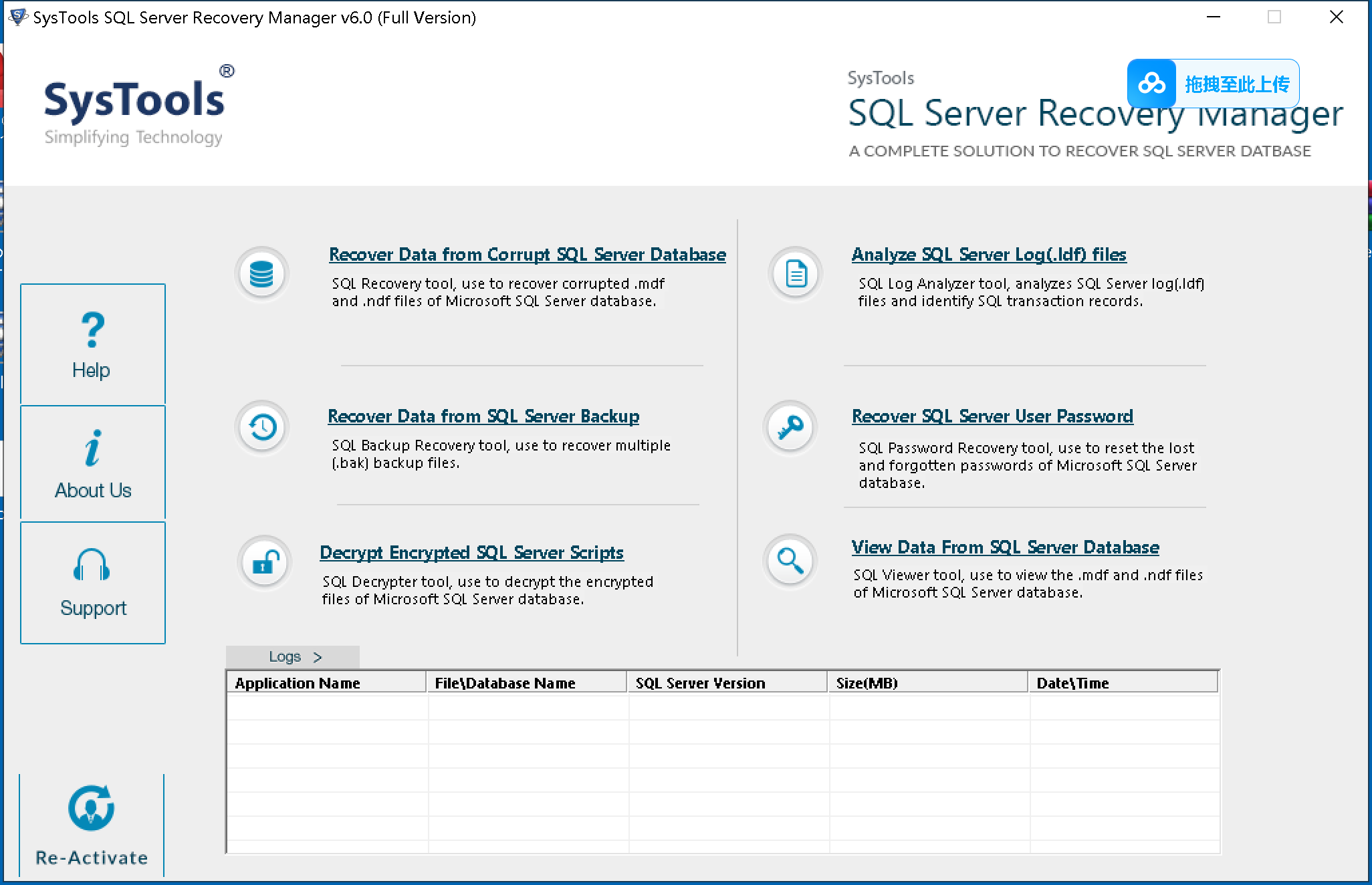Click the SysTools Simplifying Technology logo
This screenshot has width=1372, height=885.
pyautogui.click(x=138, y=106)
